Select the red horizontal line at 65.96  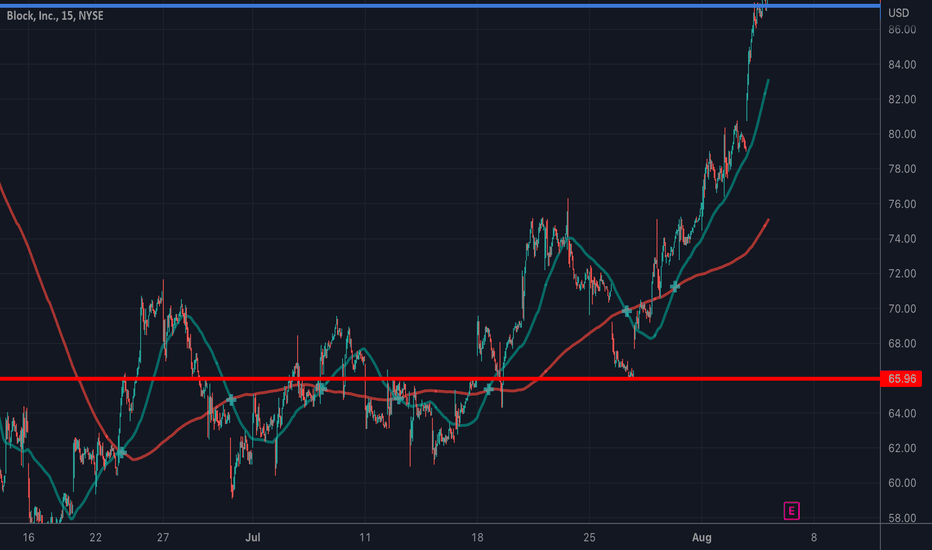[x=440, y=379]
